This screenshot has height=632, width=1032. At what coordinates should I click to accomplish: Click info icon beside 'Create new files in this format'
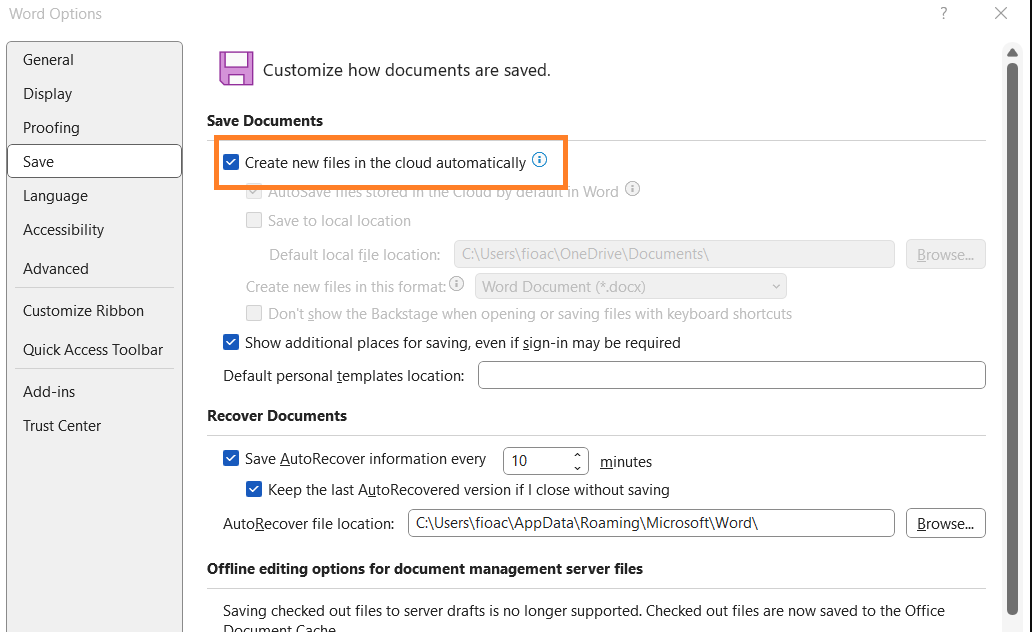tap(457, 284)
